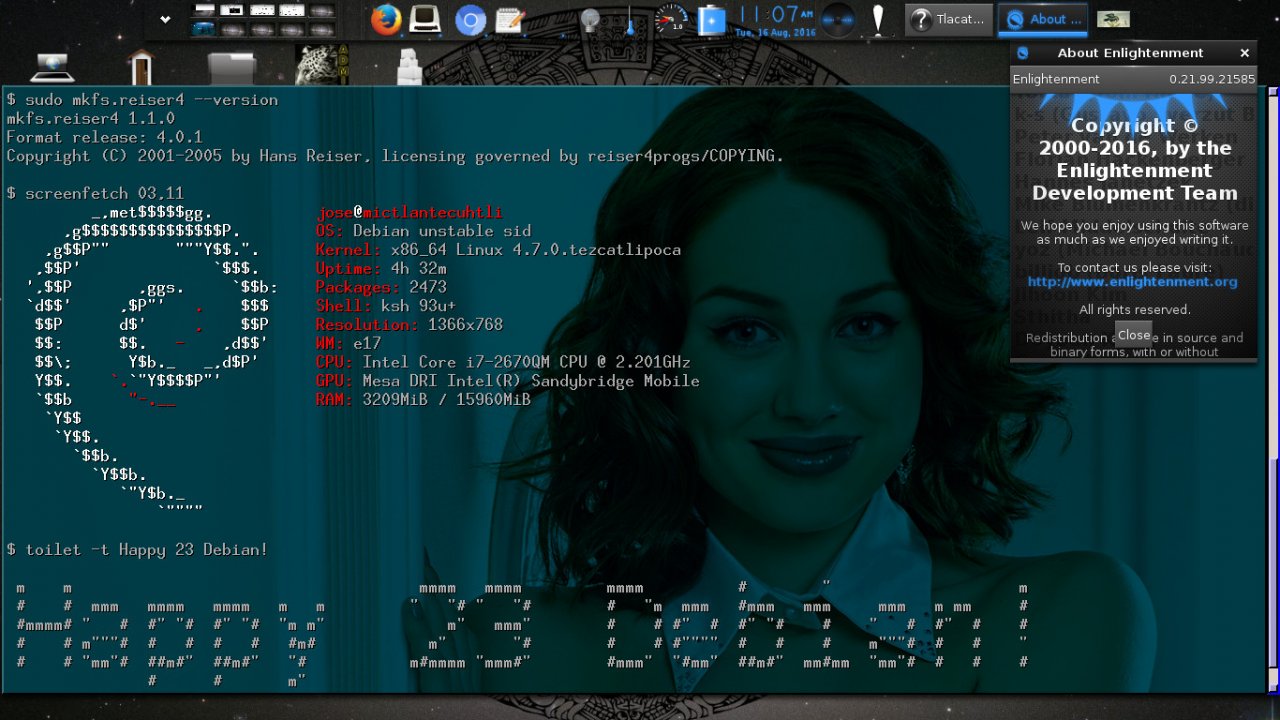The image size is (1280, 720).
Task: Click the 'Resolution: 1366x768' line
Action: tap(409, 325)
